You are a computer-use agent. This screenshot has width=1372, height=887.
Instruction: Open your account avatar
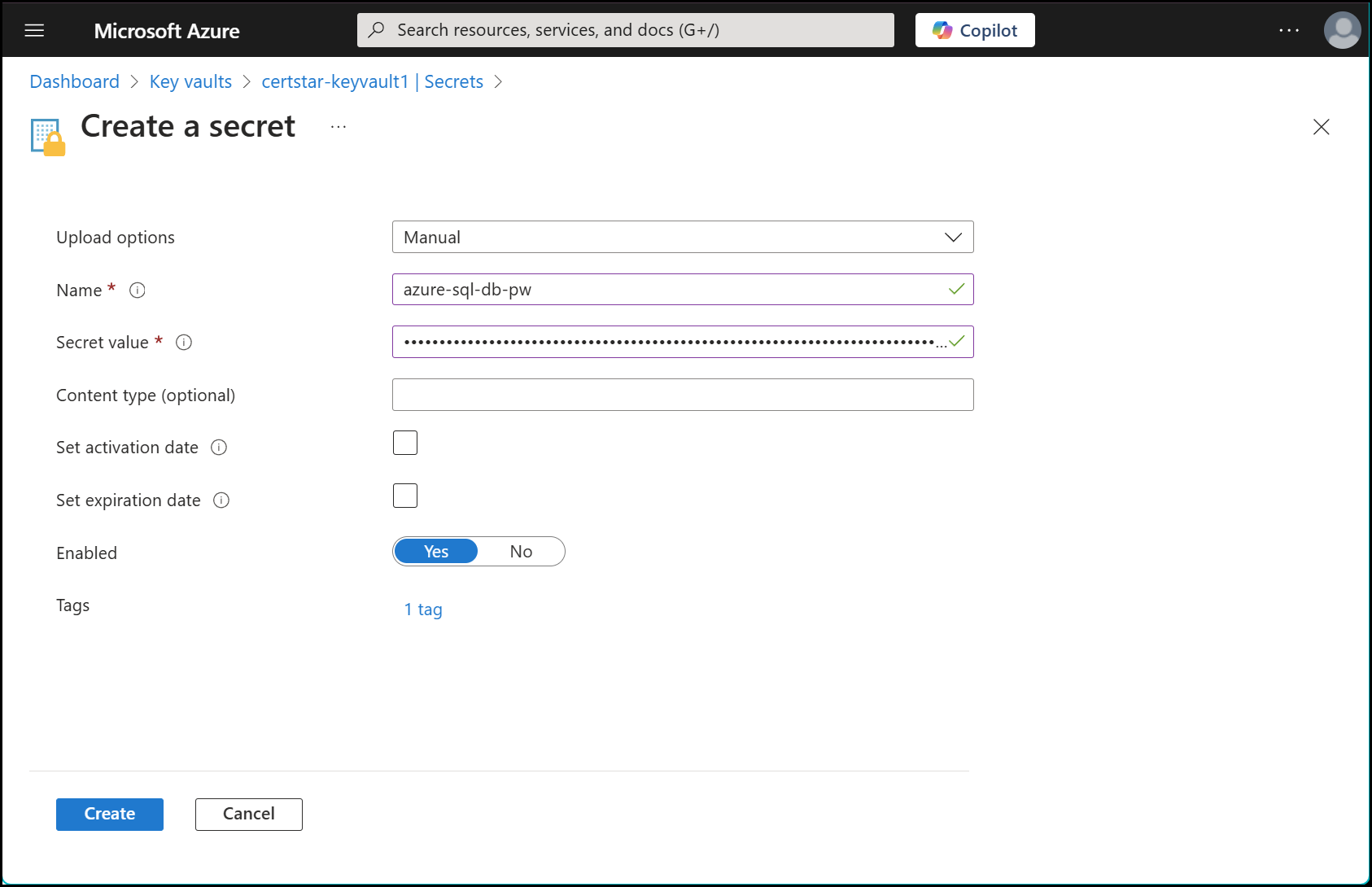point(1342,29)
